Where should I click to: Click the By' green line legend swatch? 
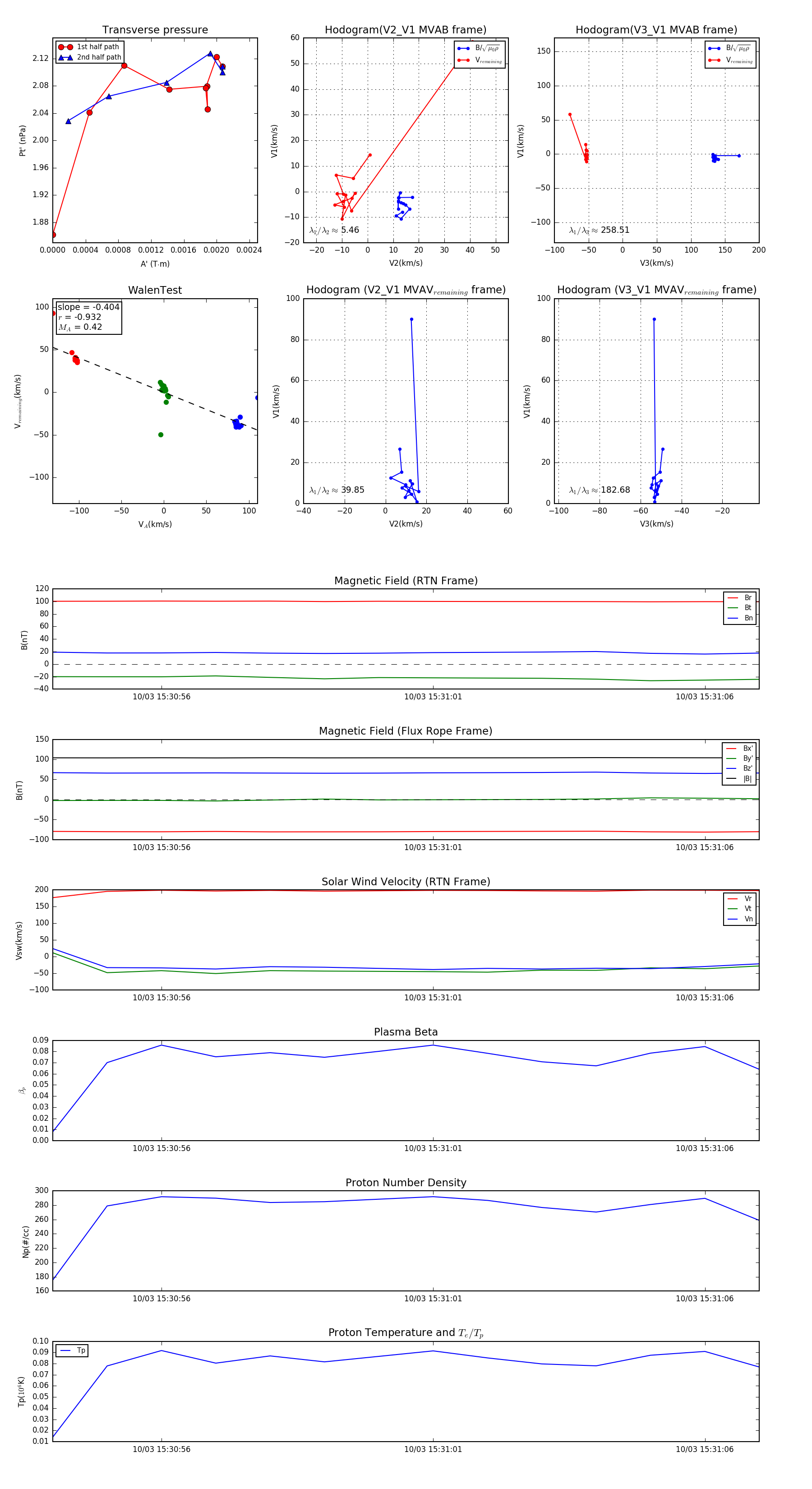732,758
